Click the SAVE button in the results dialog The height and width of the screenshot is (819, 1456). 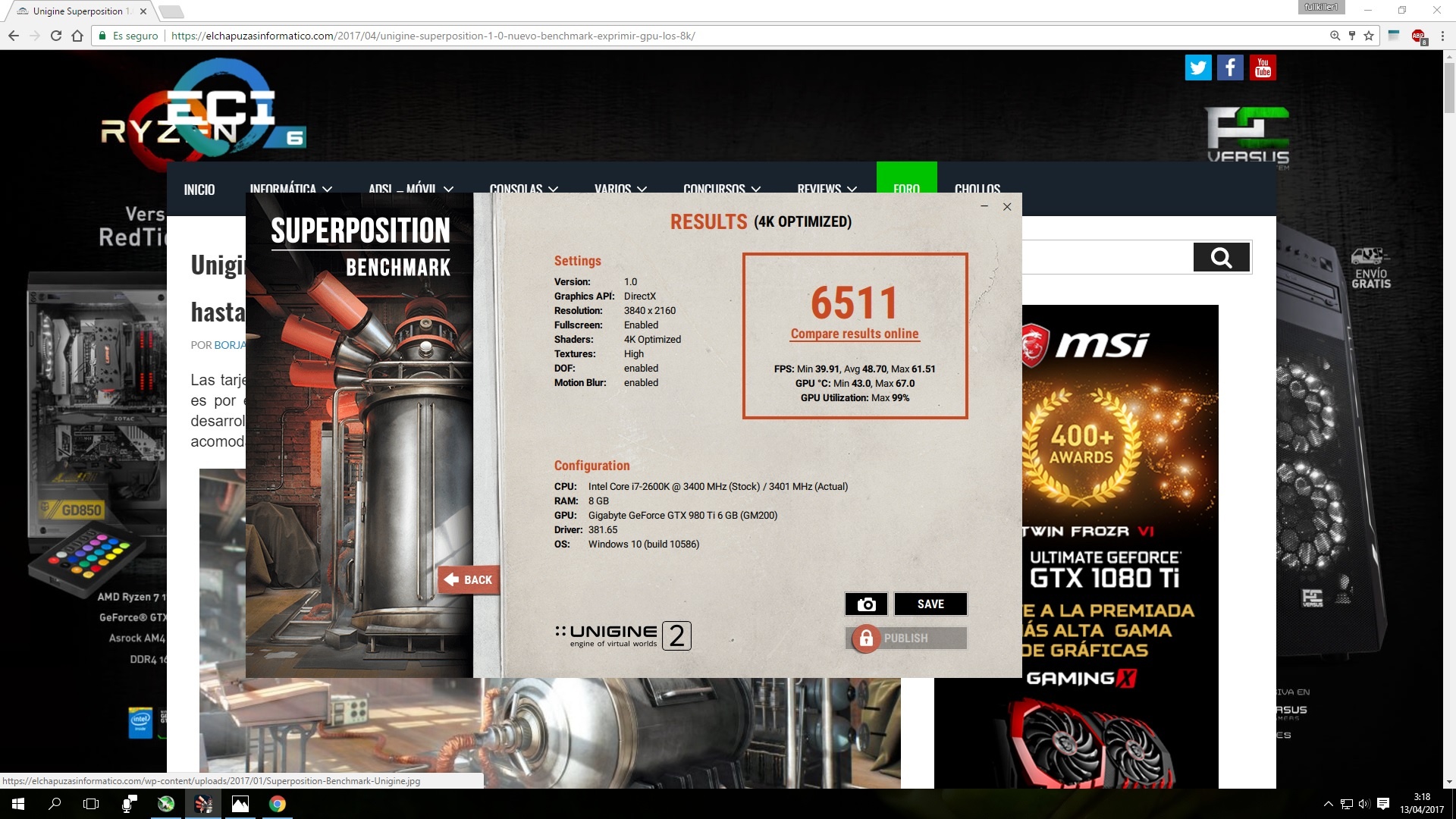point(930,604)
